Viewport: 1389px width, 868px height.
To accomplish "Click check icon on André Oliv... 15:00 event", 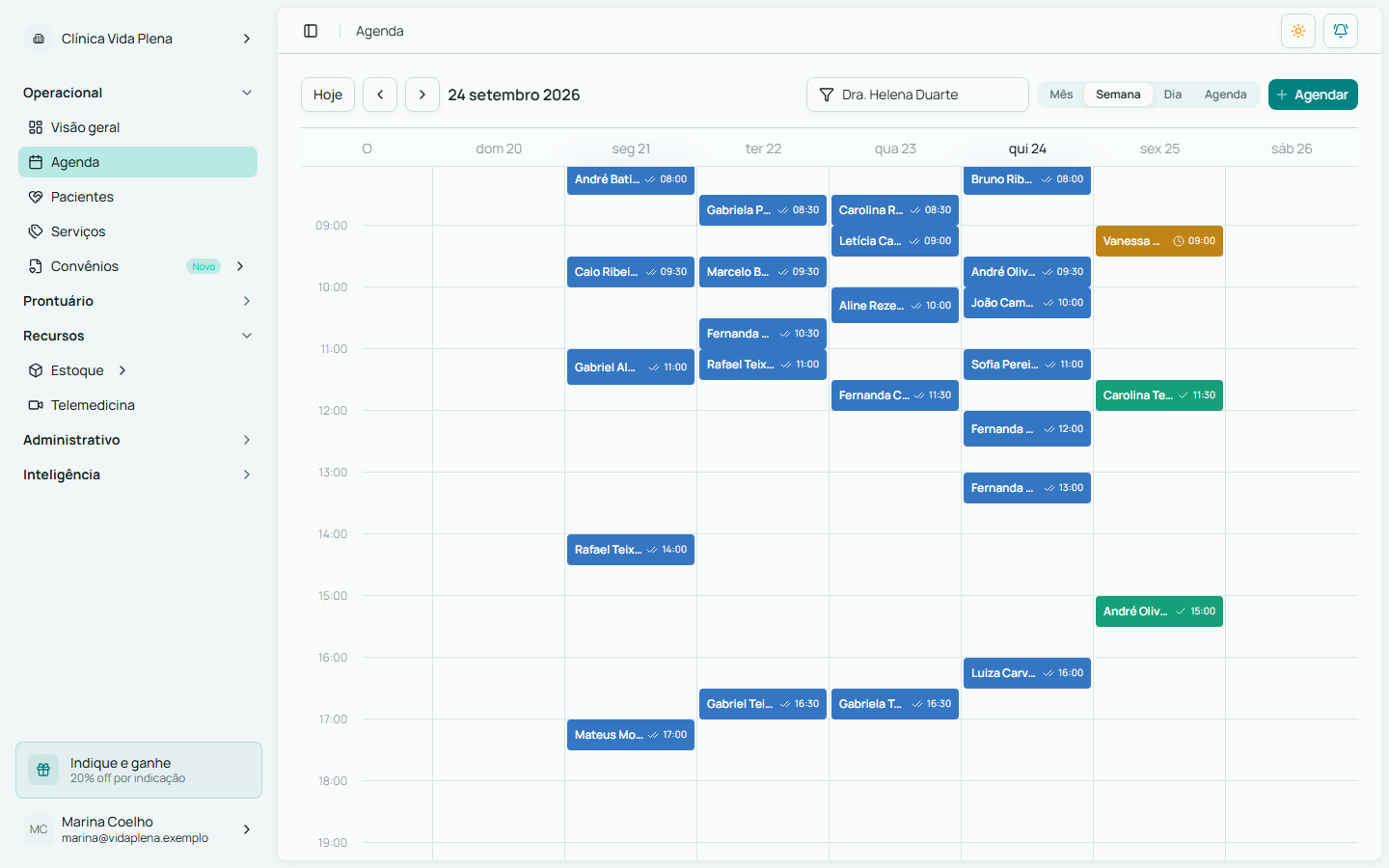I will 1181,611.
